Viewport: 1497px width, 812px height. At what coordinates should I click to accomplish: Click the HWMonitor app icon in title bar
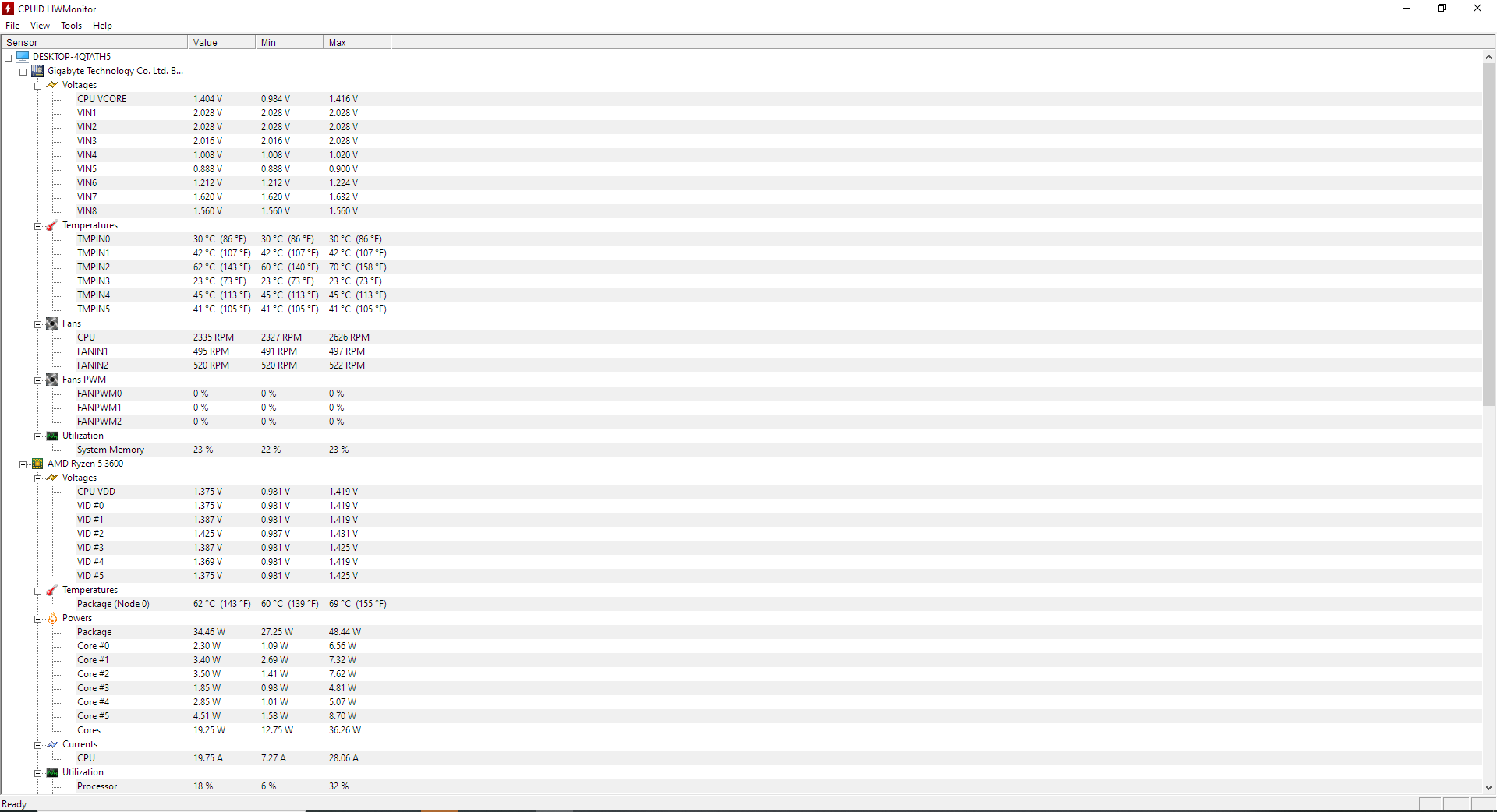[8, 9]
